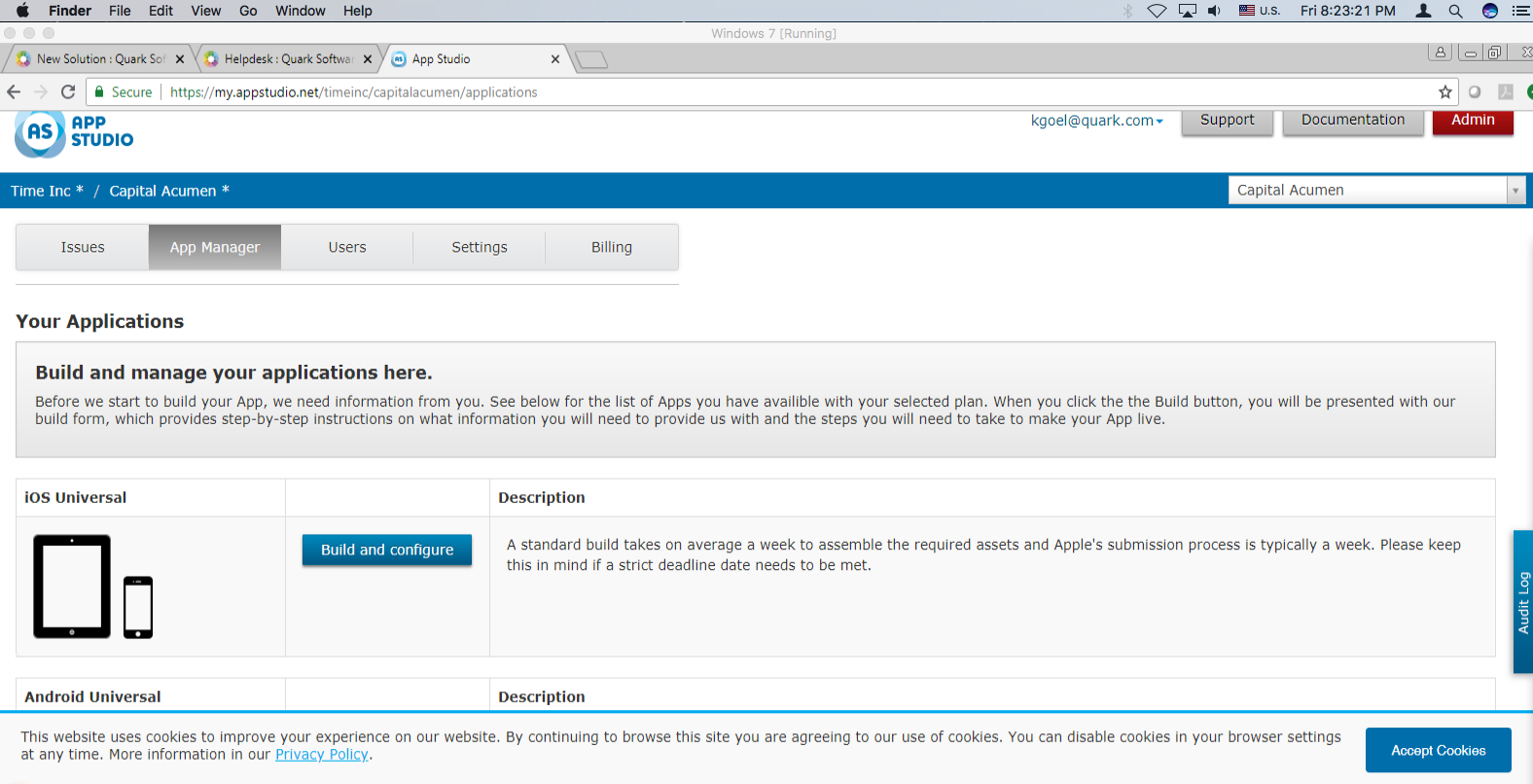Select the App Manager tab

pos(215,247)
